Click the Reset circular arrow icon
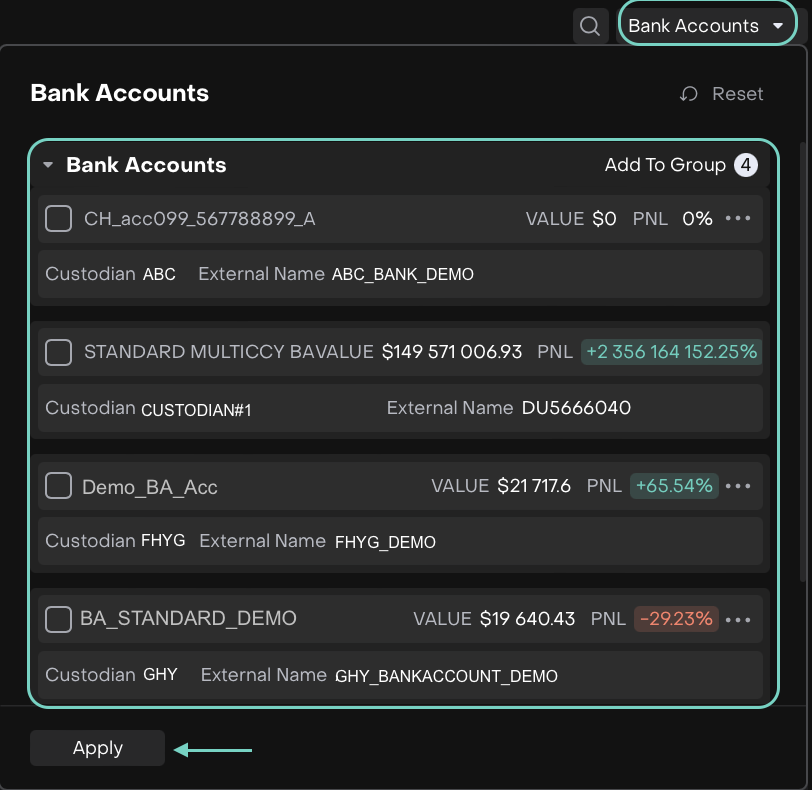This screenshot has height=790, width=812. tap(688, 94)
